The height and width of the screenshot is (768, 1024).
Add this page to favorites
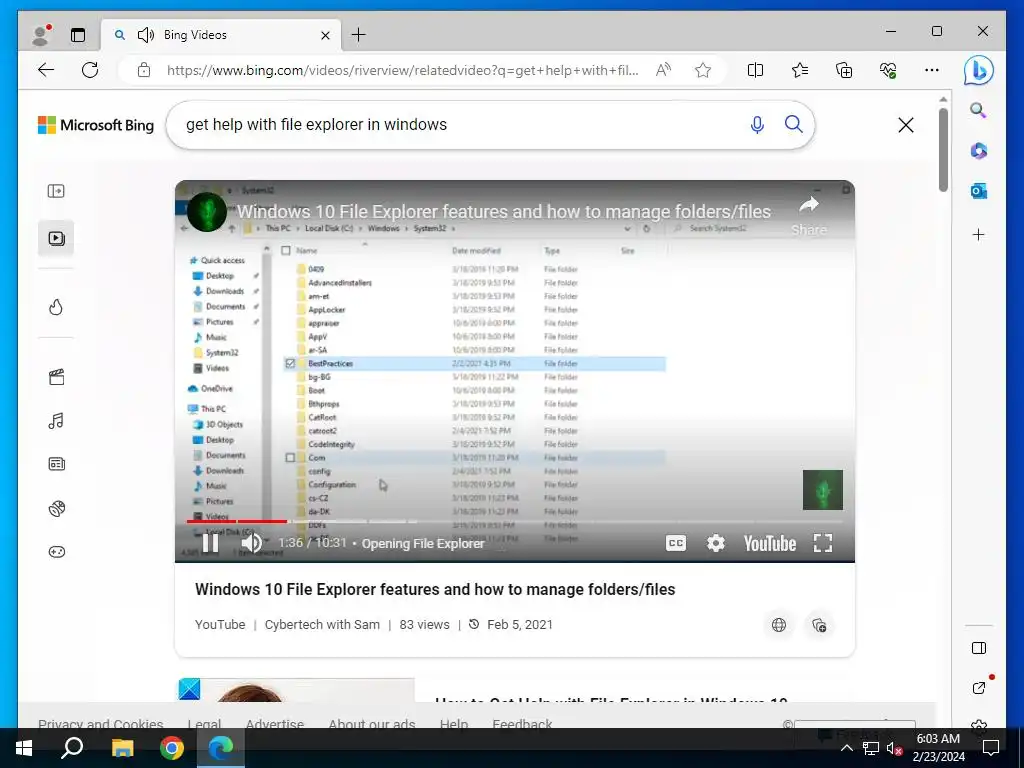703,70
